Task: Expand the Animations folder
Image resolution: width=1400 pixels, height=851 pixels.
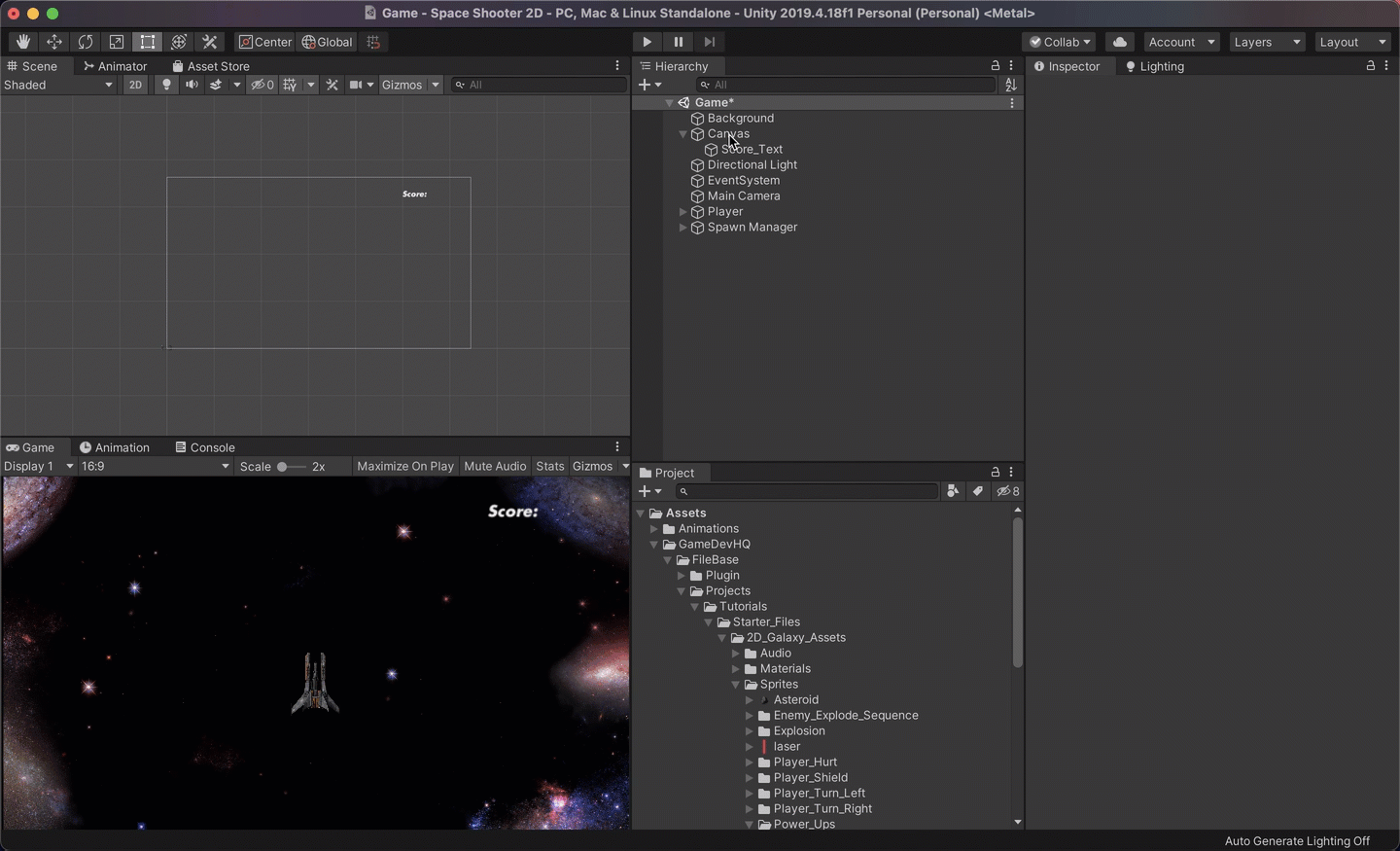Action: [654, 529]
